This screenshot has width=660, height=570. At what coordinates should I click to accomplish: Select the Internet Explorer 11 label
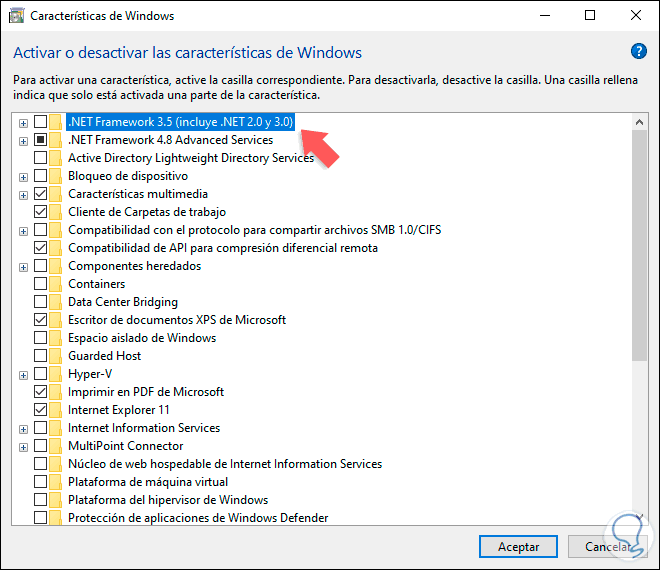(x=119, y=410)
